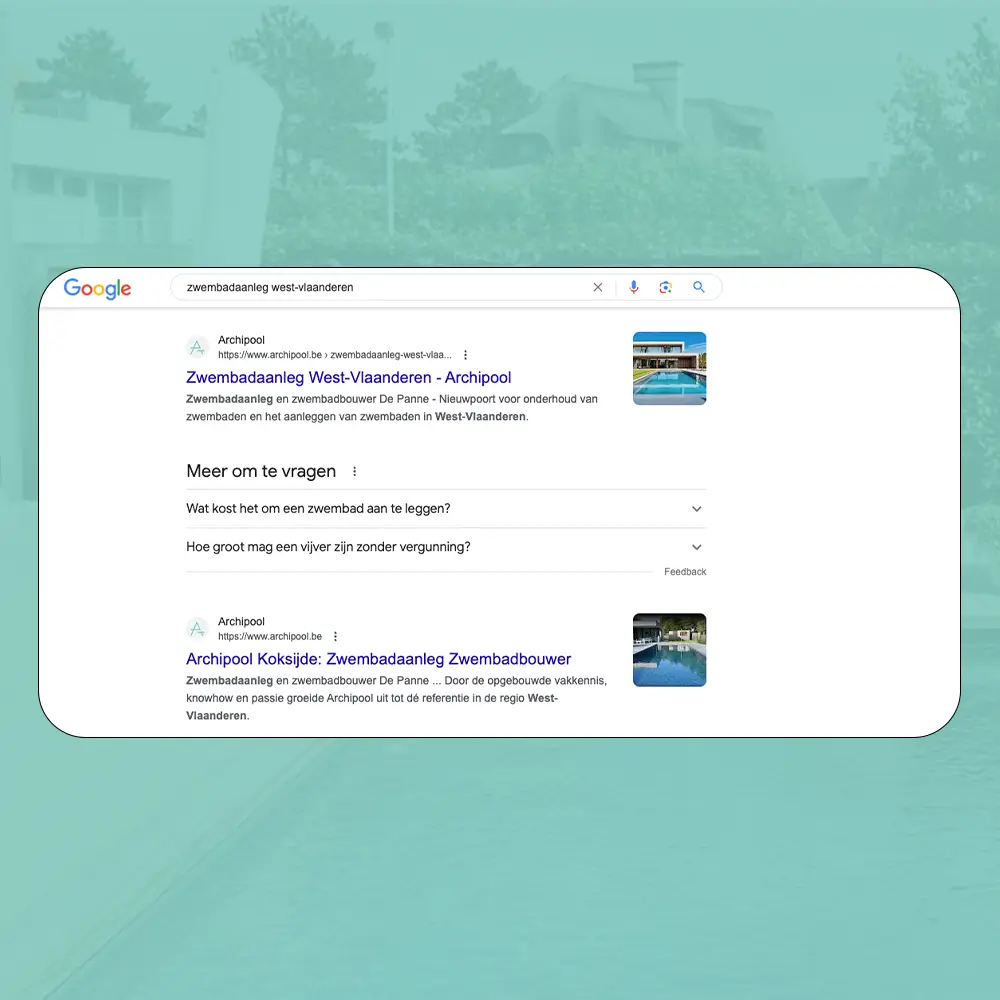
Task: Open three-dot menu next to 'Meer om te vragen'
Action: [354, 472]
